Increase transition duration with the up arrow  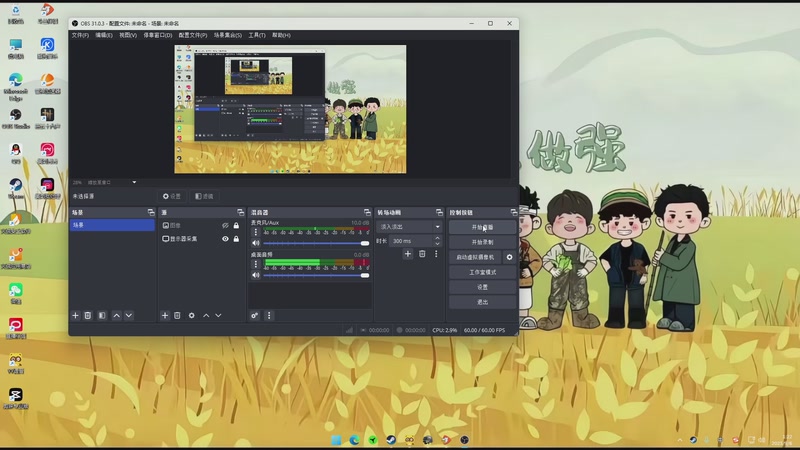(x=437, y=238)
